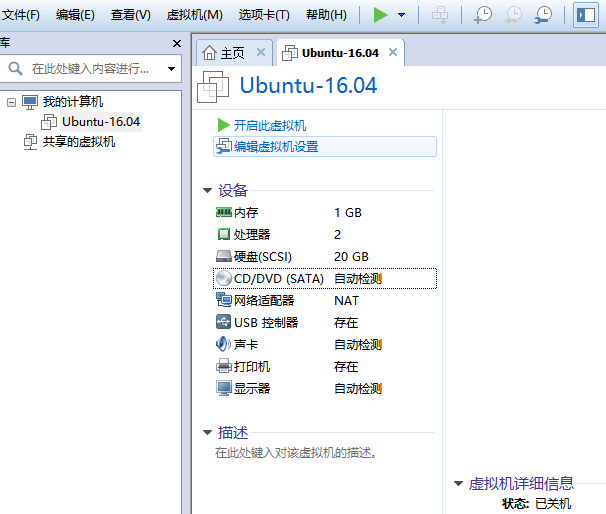Open the 声卡 device entry
The image size is (606, 514).
(x=325, y=345)
